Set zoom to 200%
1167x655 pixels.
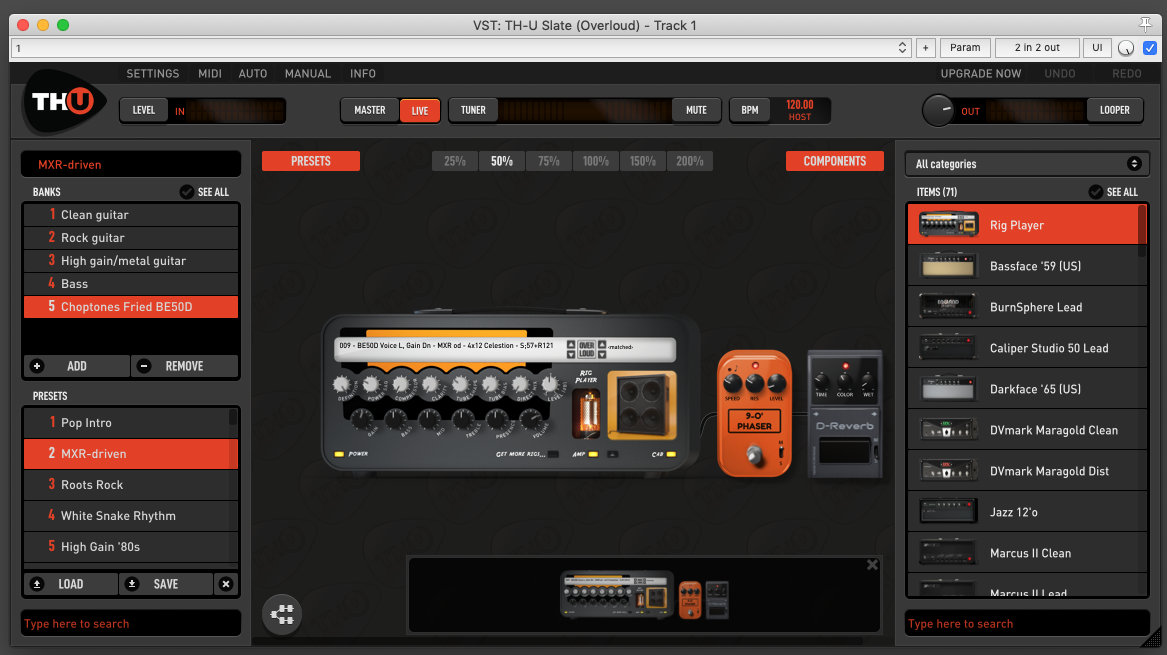tap(690, 161)
